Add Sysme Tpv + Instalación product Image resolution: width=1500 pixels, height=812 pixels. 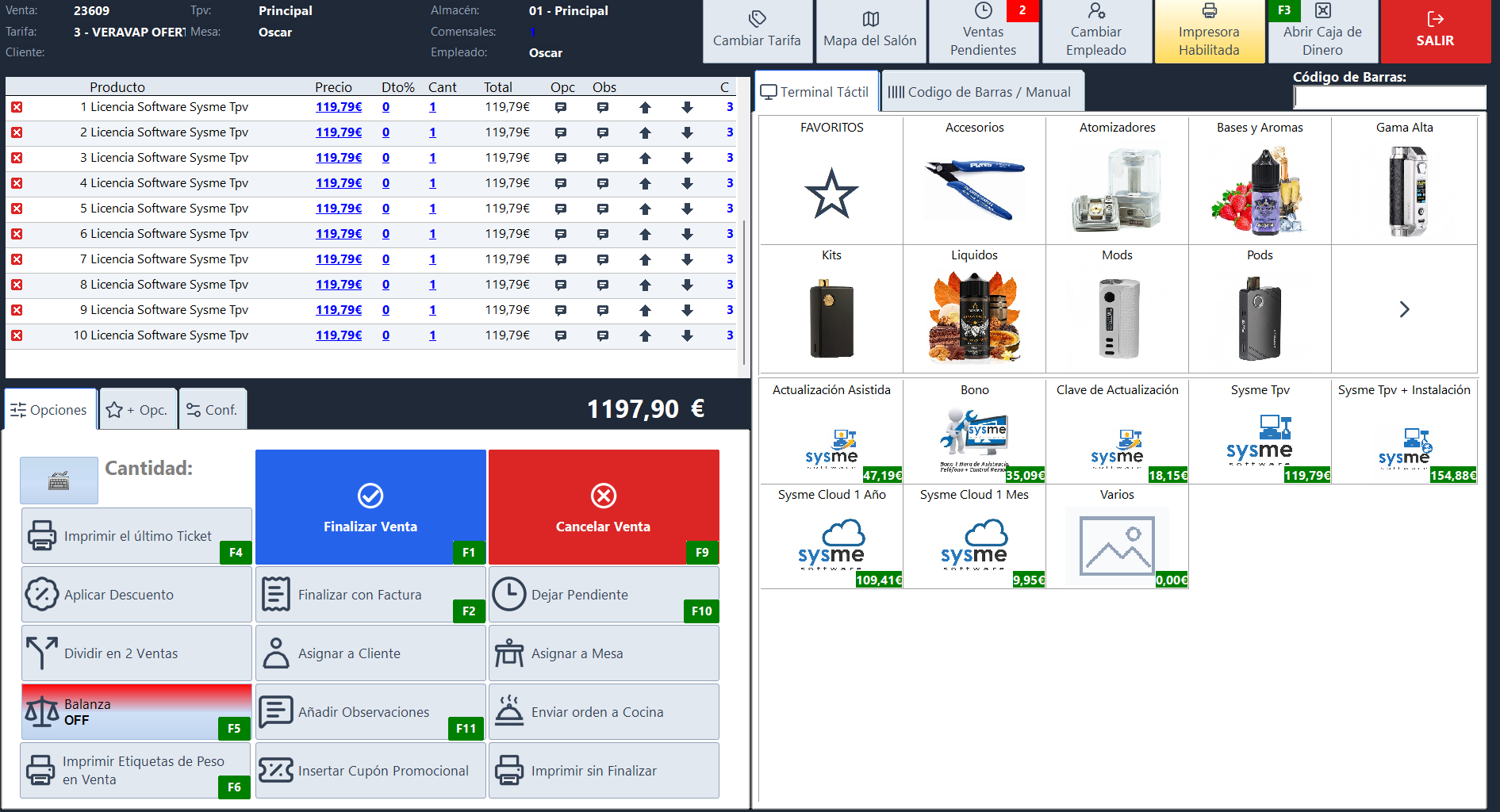pos(1404,431)
